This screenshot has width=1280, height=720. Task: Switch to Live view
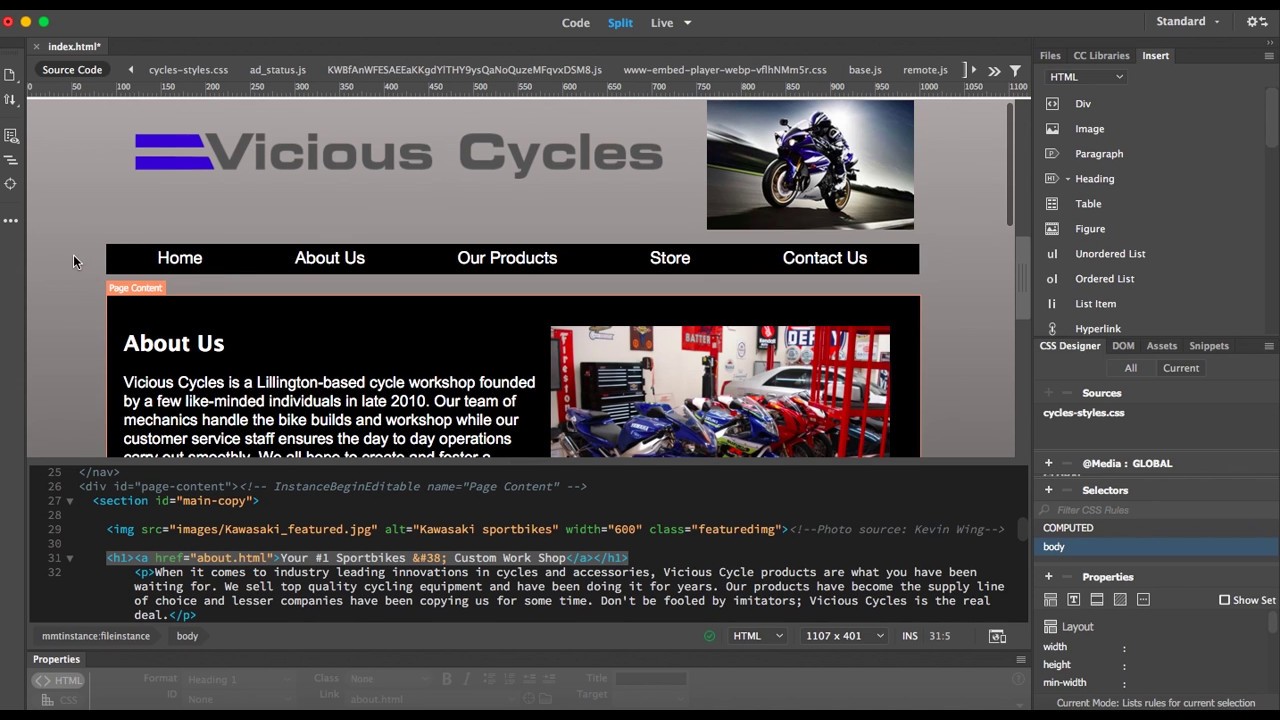pos(662,23)
